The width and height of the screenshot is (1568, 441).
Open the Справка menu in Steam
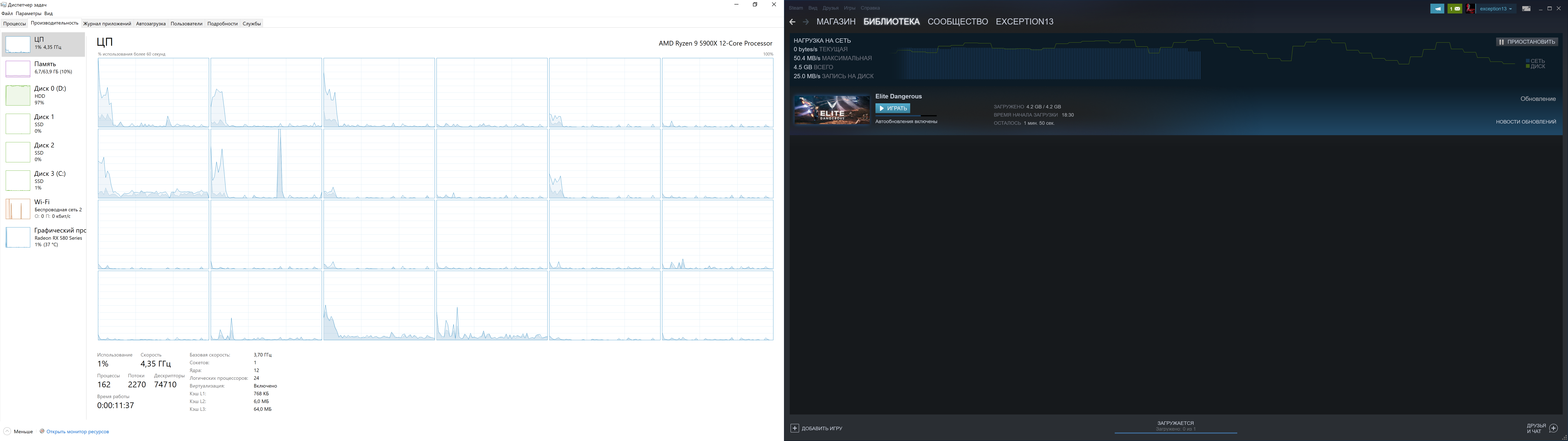tap(870, 8)
